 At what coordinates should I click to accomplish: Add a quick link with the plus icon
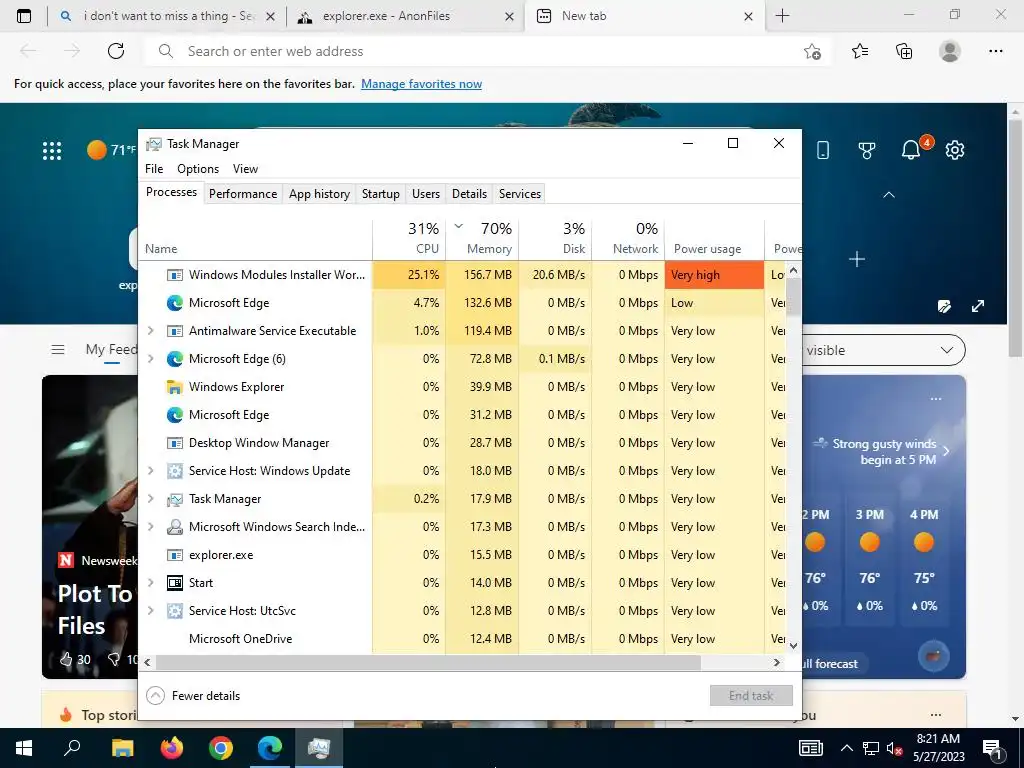[x=857, y=259]
